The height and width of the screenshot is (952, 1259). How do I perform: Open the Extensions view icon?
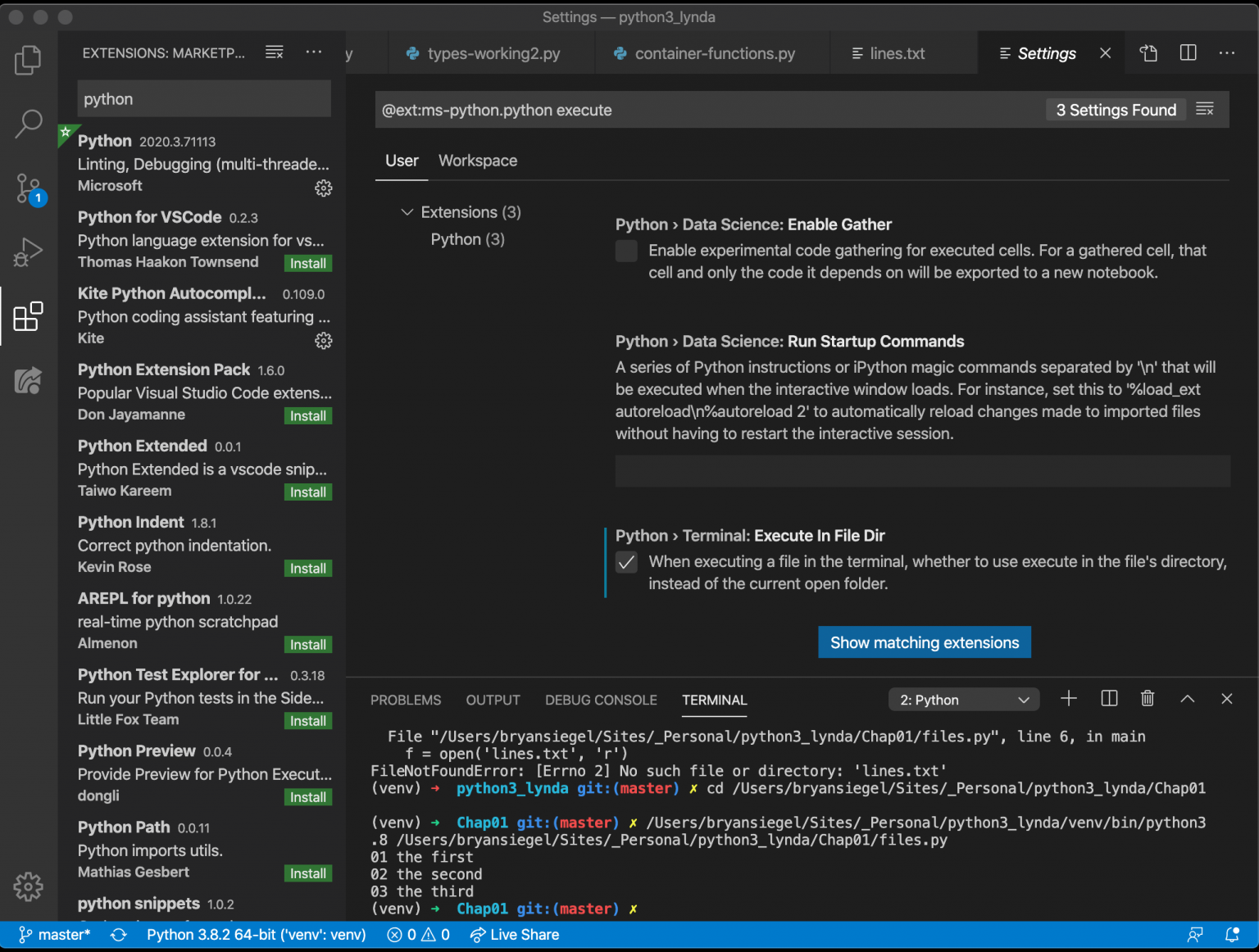click(28, 316)
